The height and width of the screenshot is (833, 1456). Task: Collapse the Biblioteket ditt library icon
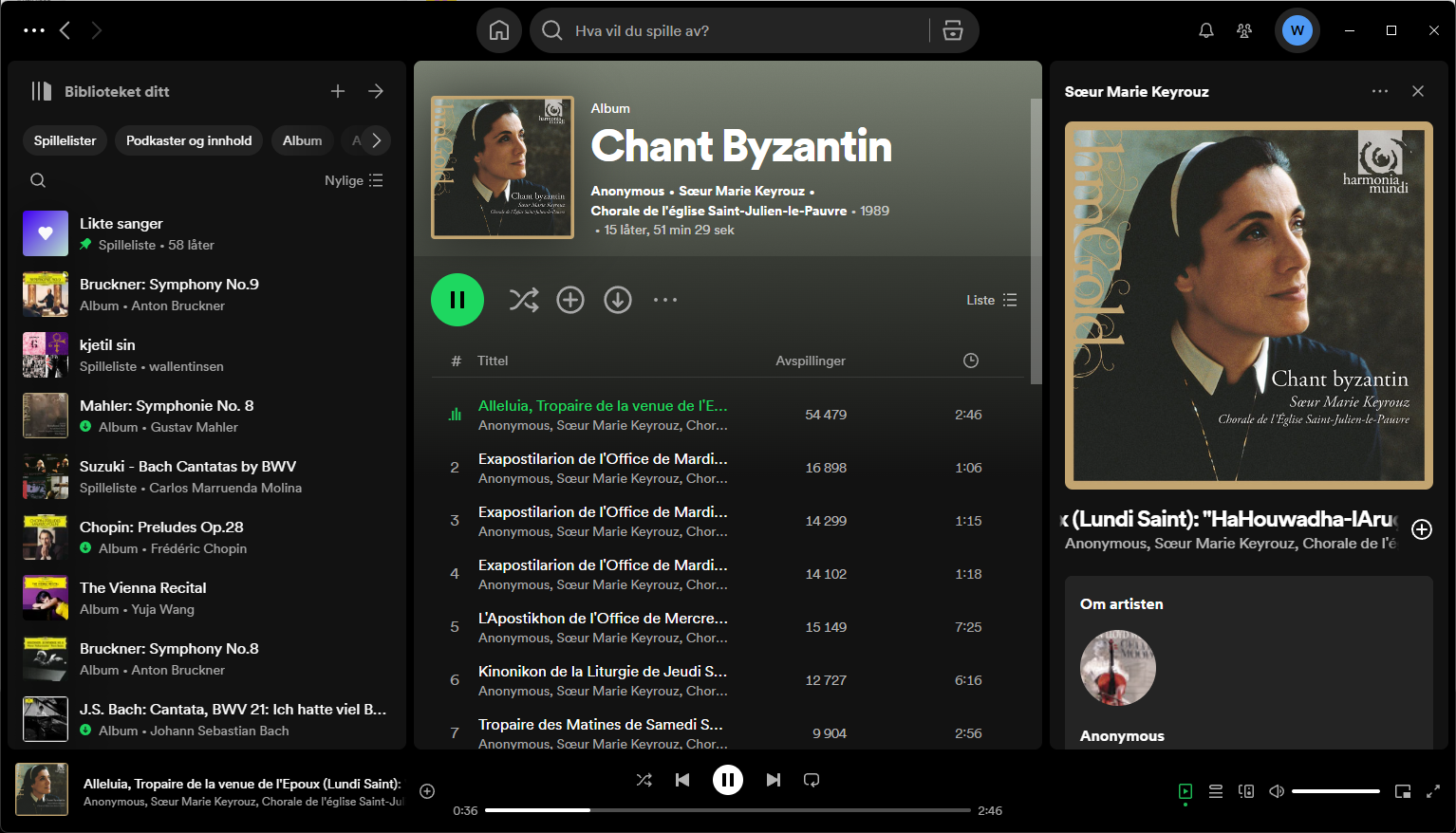click(41, 91)
